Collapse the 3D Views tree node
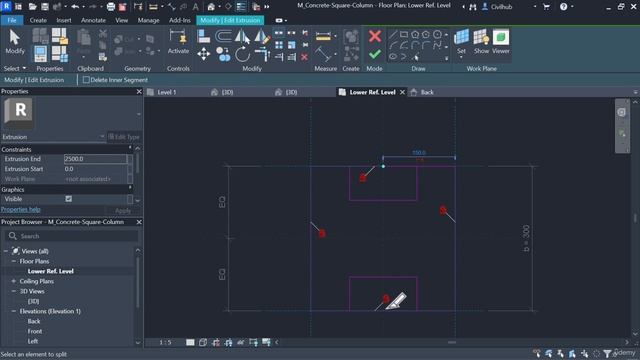Image resolution: width=640 pixels, height=360 pixels. click(13, 291)
